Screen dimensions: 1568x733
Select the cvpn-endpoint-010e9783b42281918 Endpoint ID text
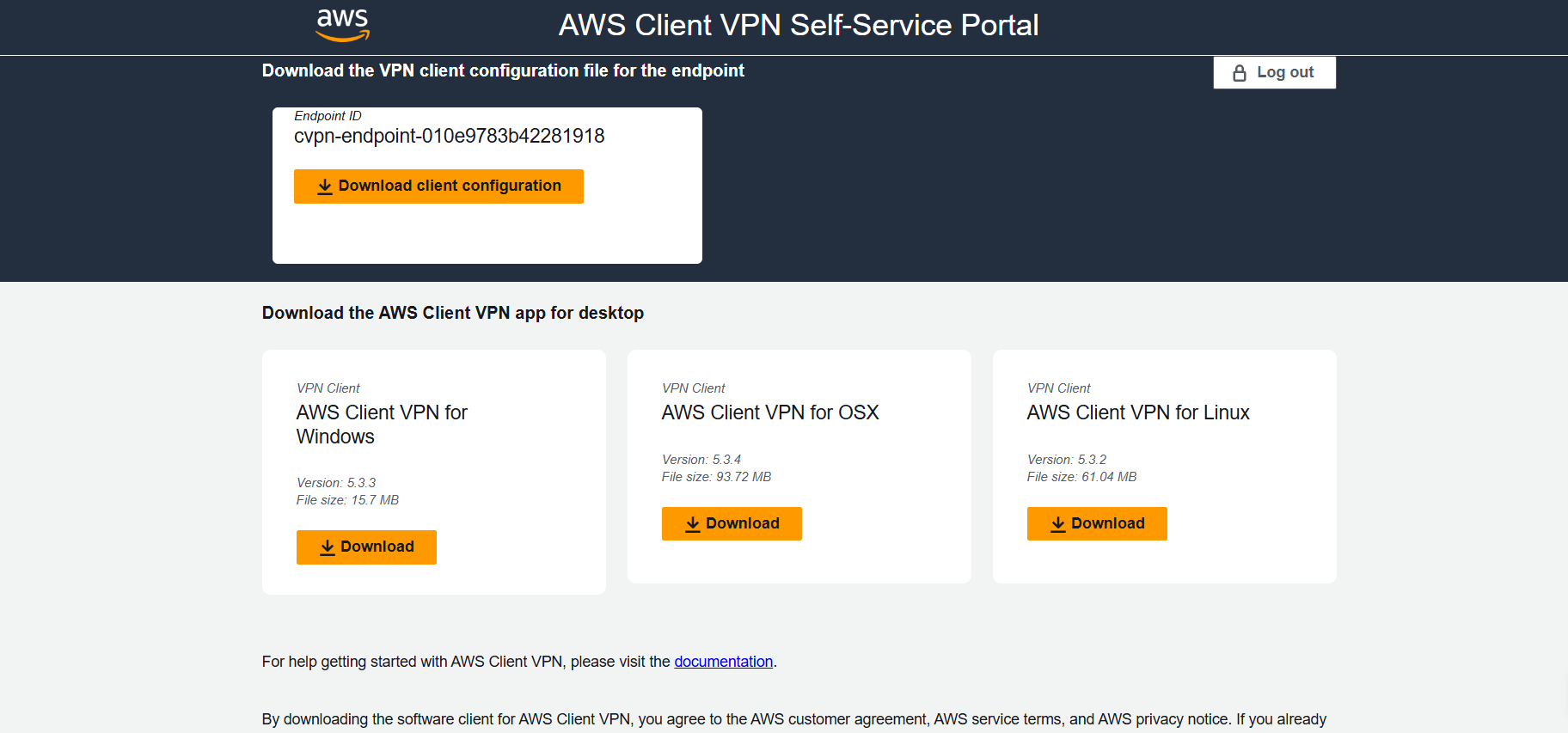pyautogui.click(x=449, y=136)
